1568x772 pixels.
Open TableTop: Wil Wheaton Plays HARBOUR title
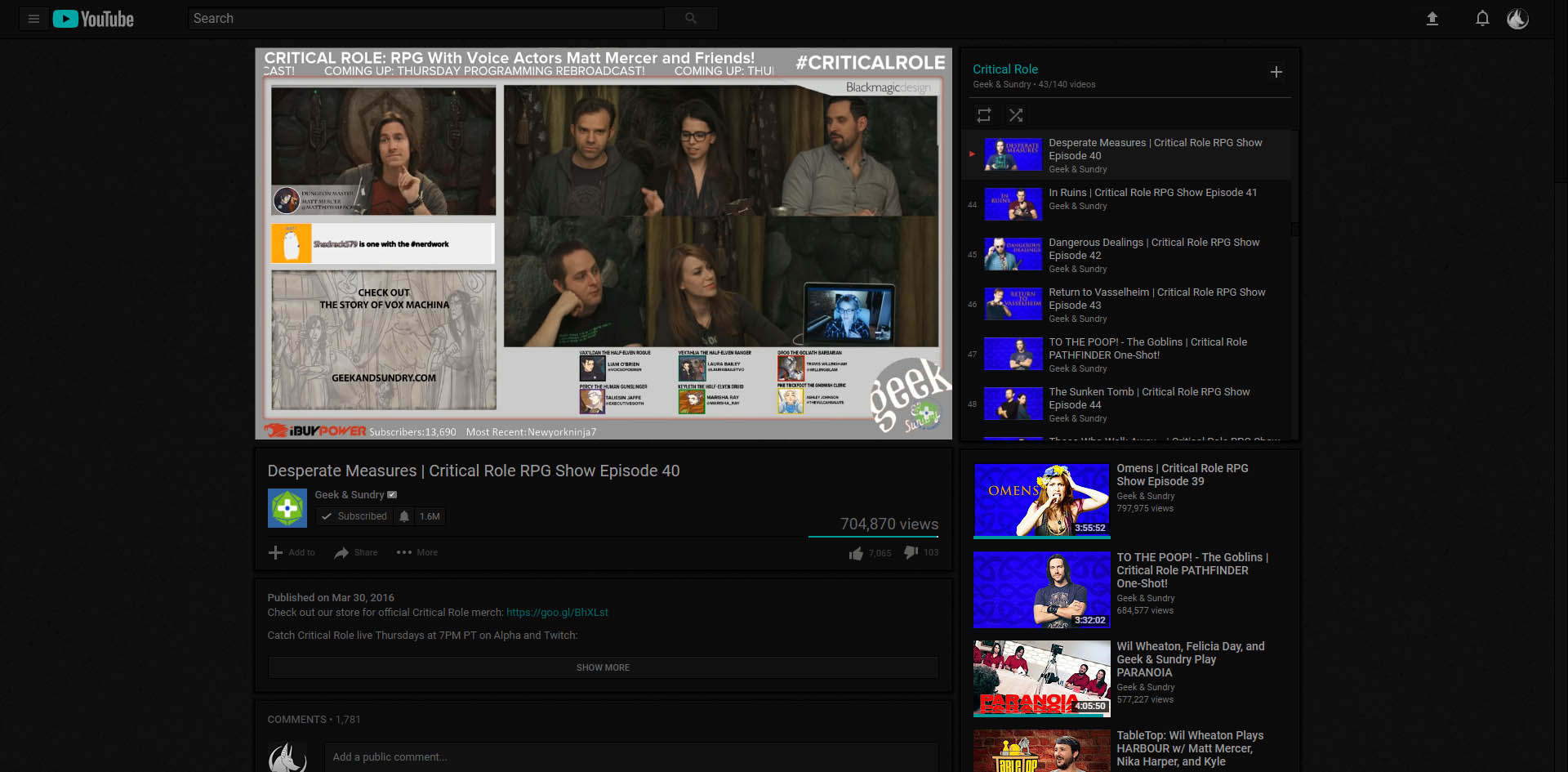point(1190,748)
